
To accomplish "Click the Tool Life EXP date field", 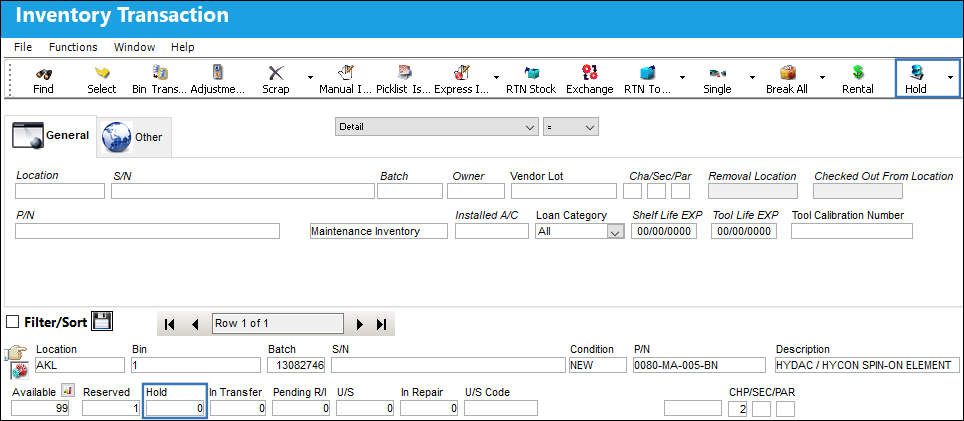I will pos(744,231).
